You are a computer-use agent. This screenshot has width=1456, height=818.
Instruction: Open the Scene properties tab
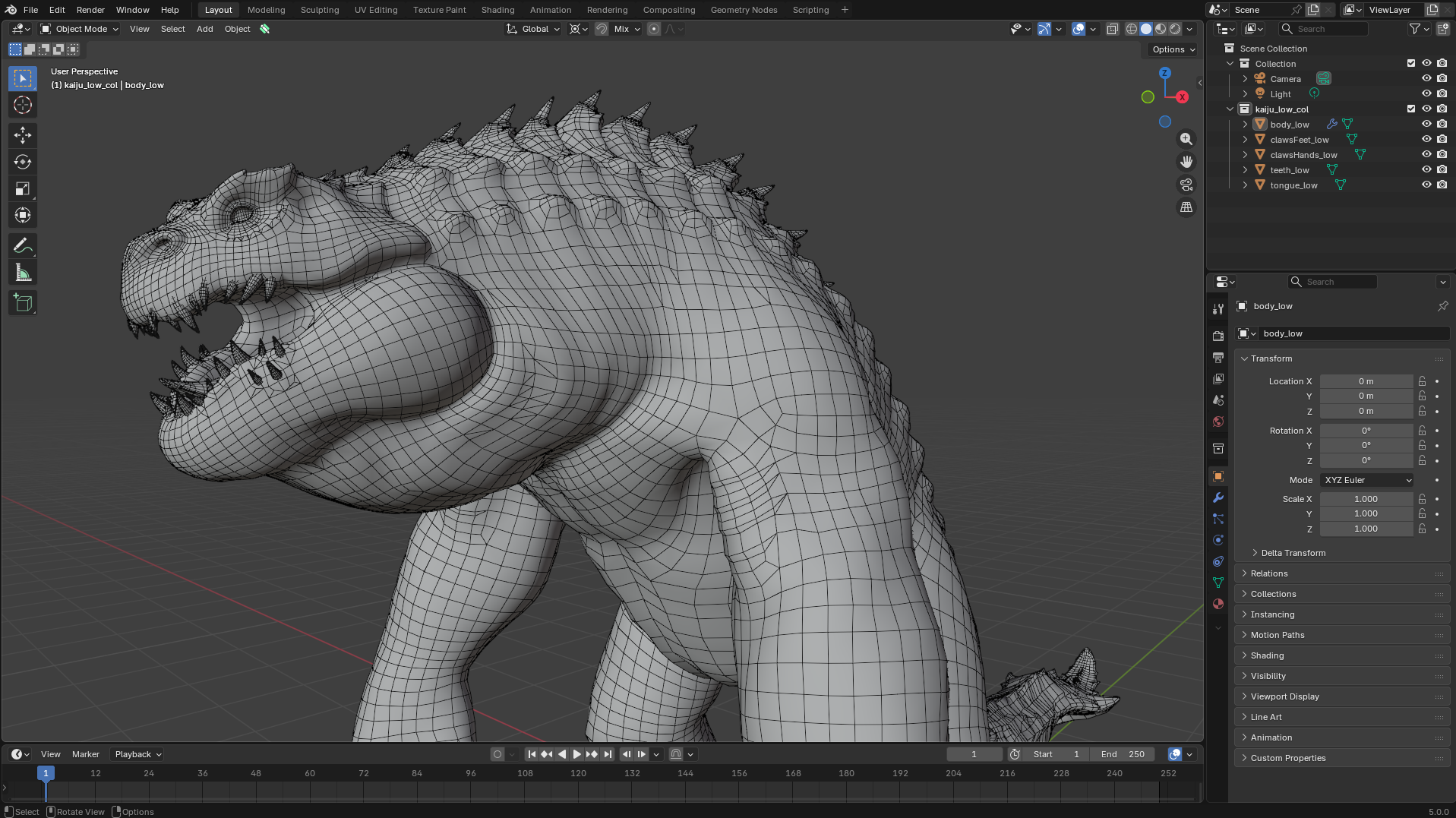click(x=1218, y=400)
